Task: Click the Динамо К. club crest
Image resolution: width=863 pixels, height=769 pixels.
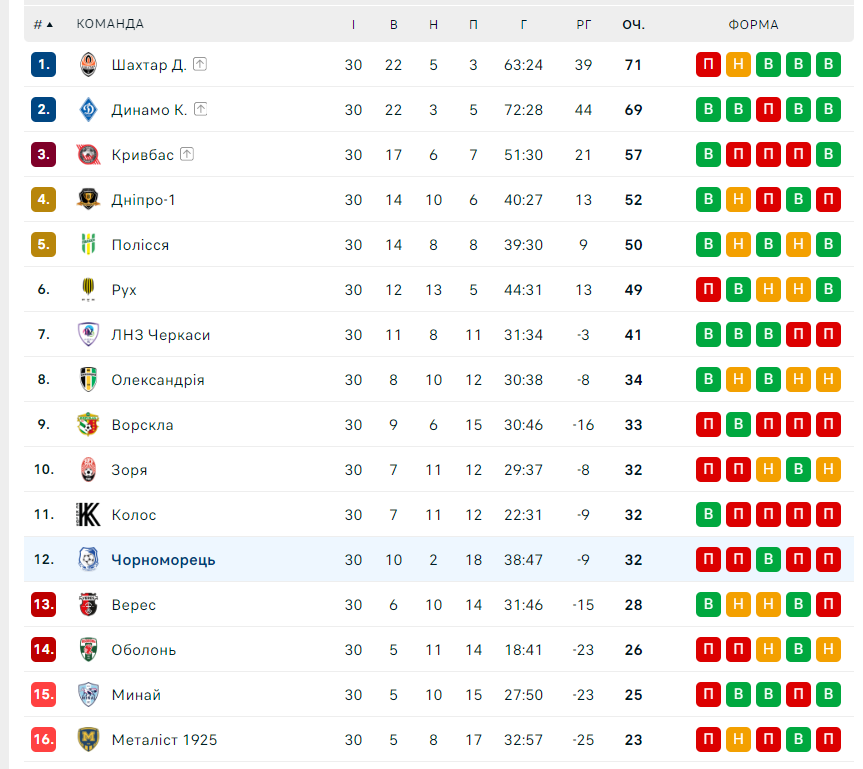Action: coord(88,110)
